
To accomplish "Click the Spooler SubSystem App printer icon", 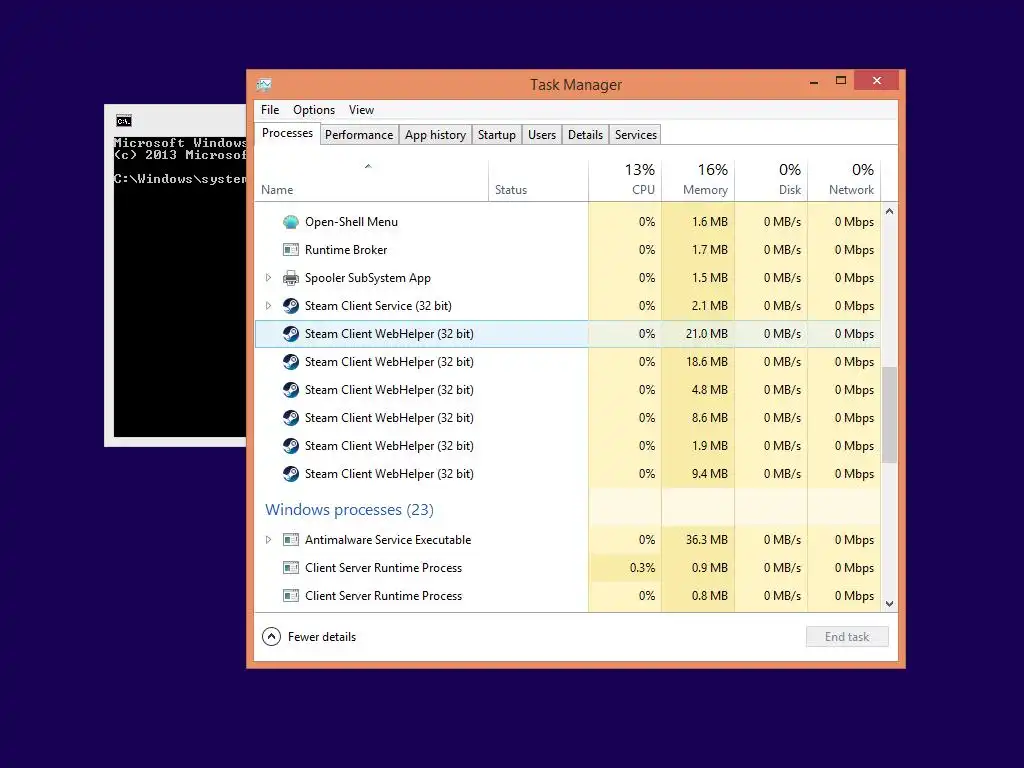I will (291, 278).
